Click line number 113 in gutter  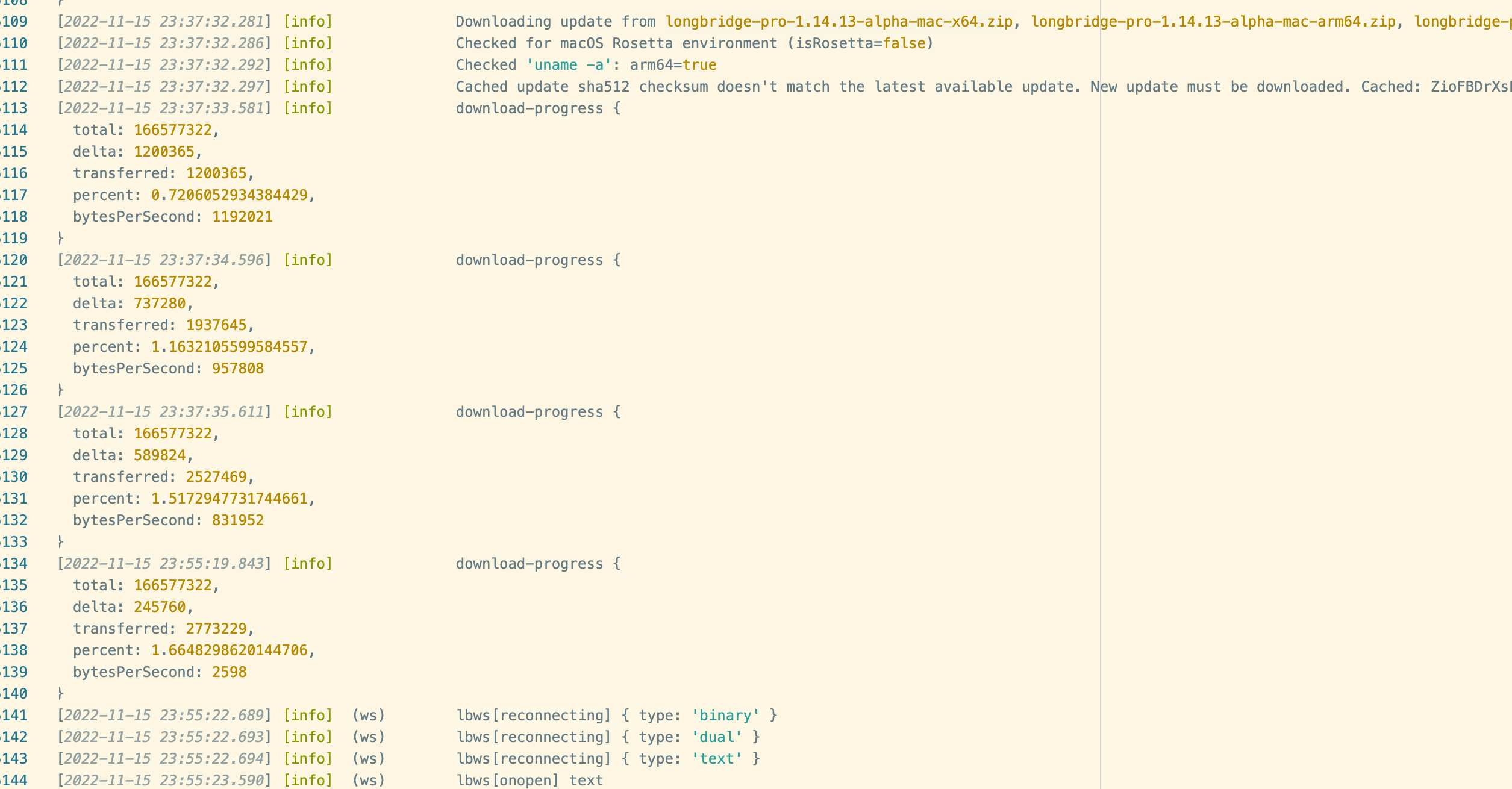(14, 108)
